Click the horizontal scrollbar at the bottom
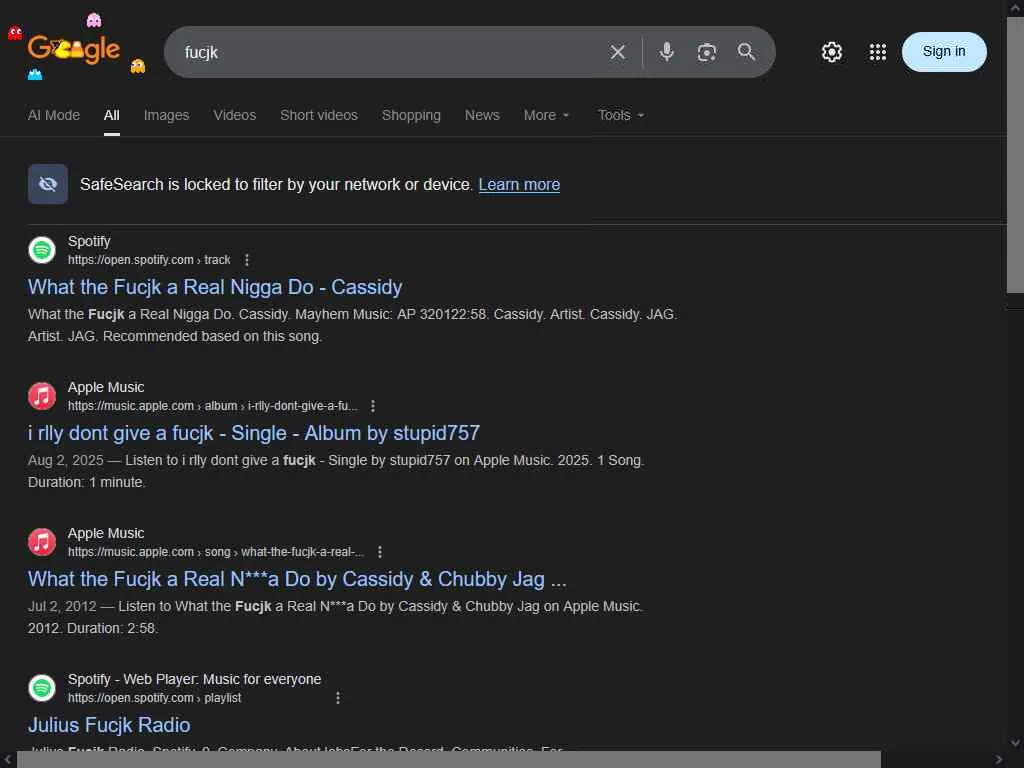The image size is (1024, 768). click(x=448, y=759)
